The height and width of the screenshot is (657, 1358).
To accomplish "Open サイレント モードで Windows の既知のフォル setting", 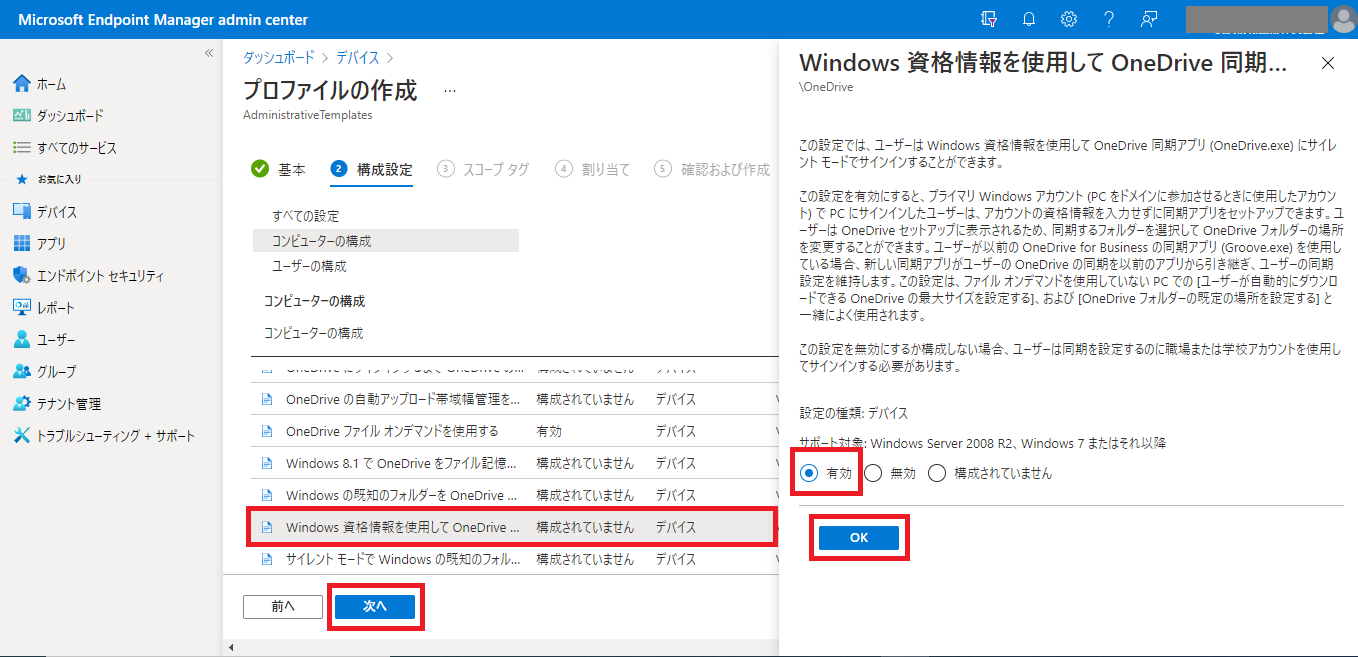I will click(403, 559).
